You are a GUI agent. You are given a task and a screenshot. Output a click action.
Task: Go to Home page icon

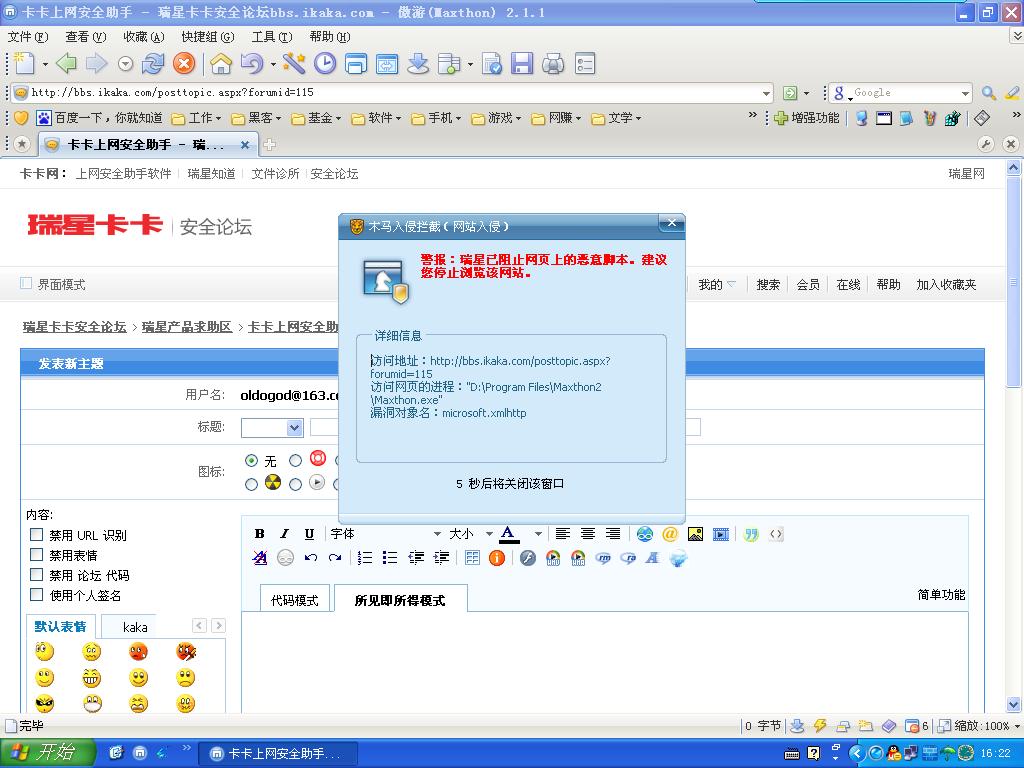pyautogui.click(x=221, y=63)
